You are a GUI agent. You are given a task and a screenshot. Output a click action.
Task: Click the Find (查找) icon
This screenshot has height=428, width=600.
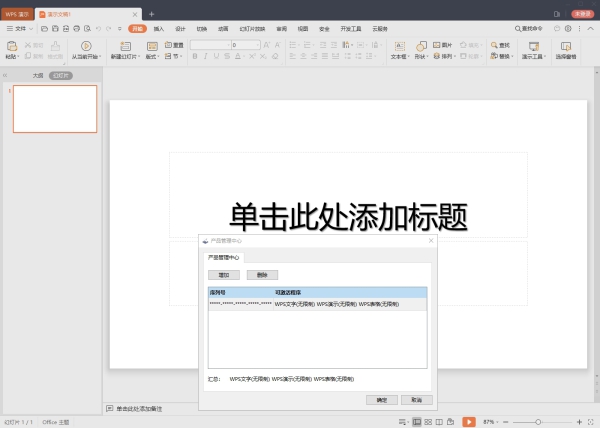point(499,45)
